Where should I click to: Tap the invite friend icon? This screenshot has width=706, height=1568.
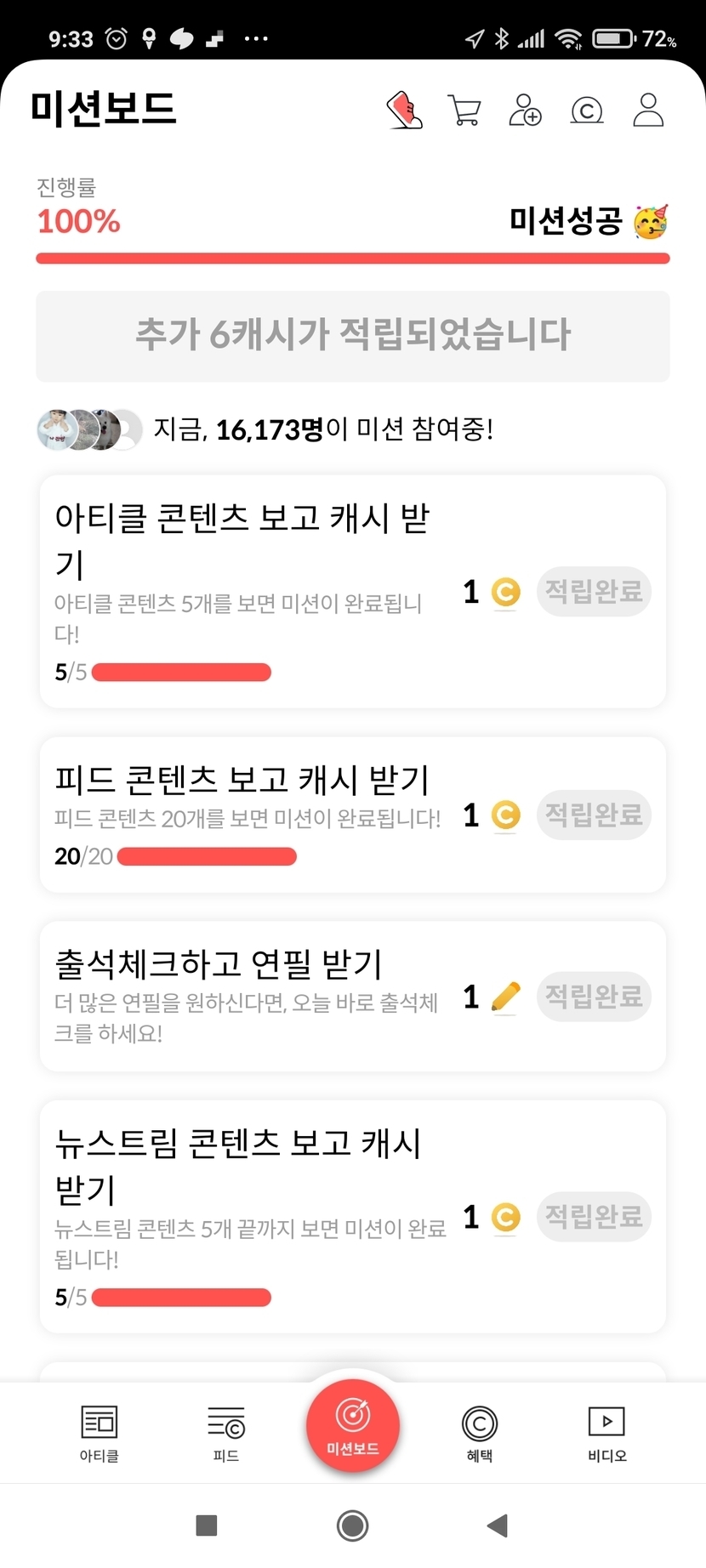(525, 111)
